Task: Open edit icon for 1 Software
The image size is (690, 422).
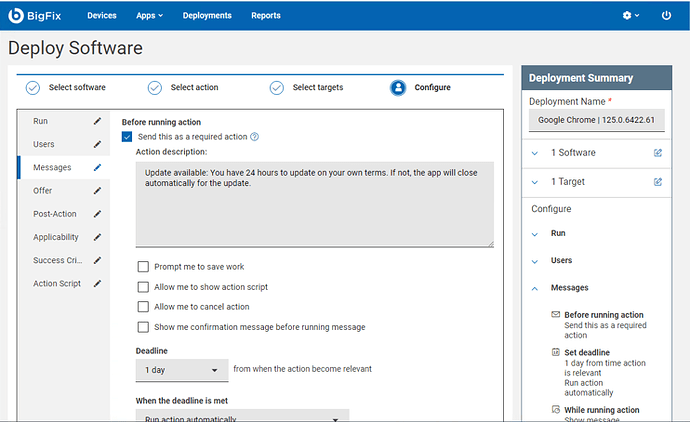Action: [657, 153]
